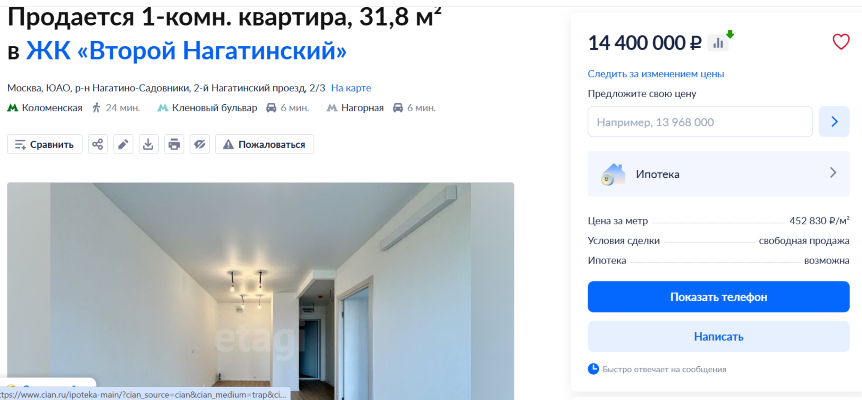862x400 pixels.
Task: Expand the Ипотека section chevron
Action: (833, 173)
